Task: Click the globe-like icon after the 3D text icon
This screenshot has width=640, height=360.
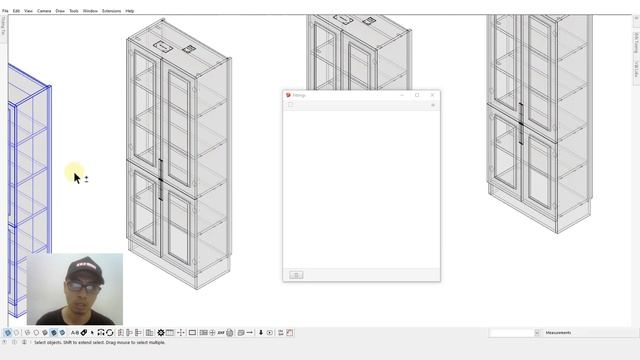Action: click(230, 333)
